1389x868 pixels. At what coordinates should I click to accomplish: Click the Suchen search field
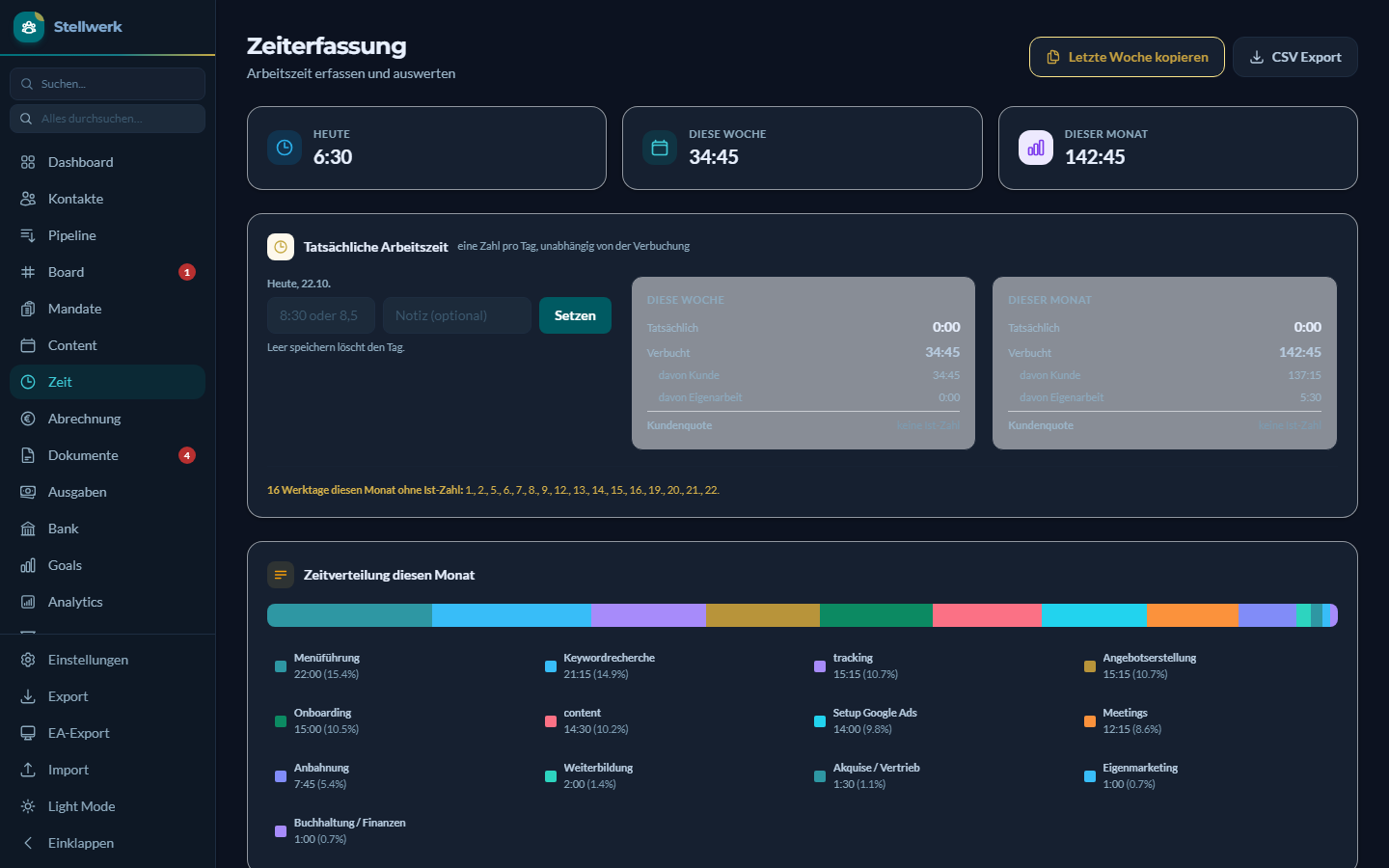107,84
